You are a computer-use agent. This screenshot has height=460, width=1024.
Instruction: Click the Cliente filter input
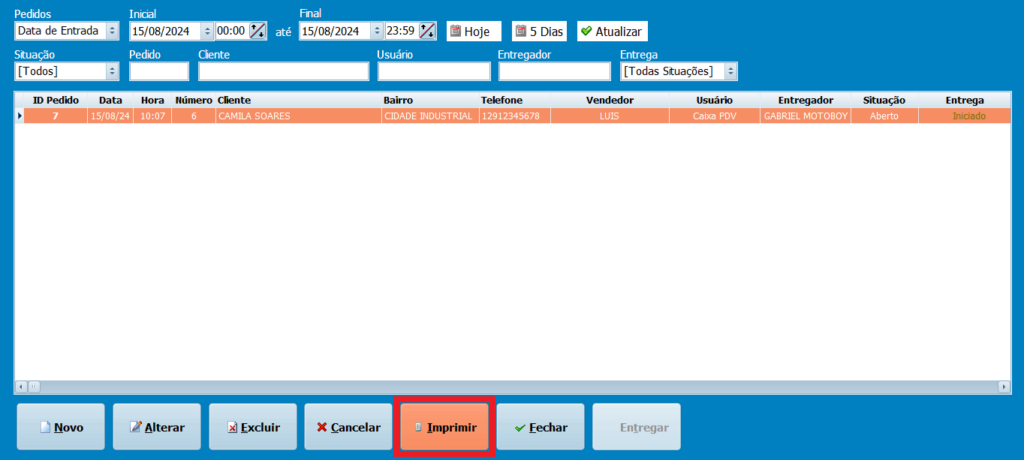[x=283, y=71]
